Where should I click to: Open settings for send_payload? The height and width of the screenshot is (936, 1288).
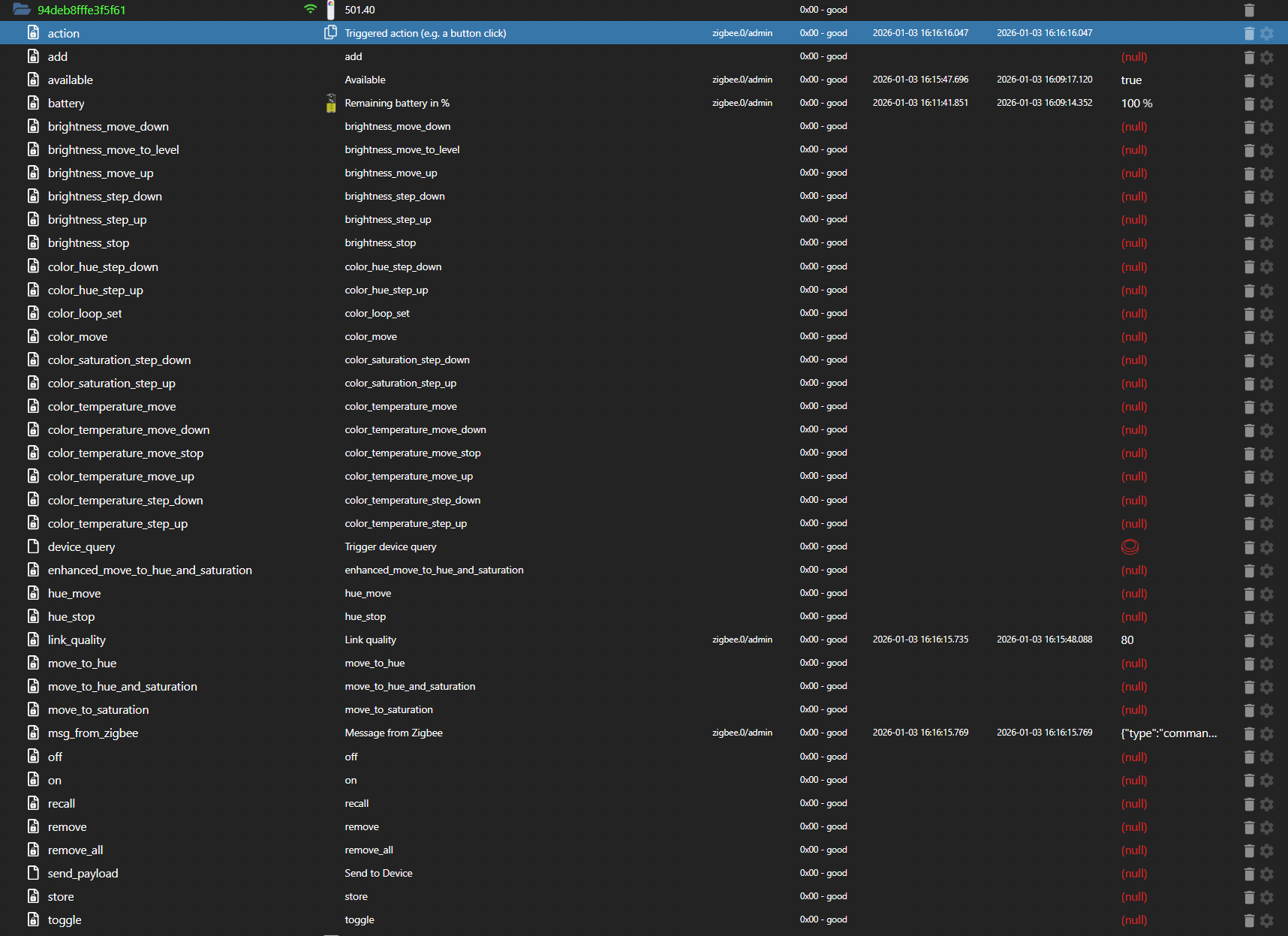pyautogui.click(x=1267, y=874)
